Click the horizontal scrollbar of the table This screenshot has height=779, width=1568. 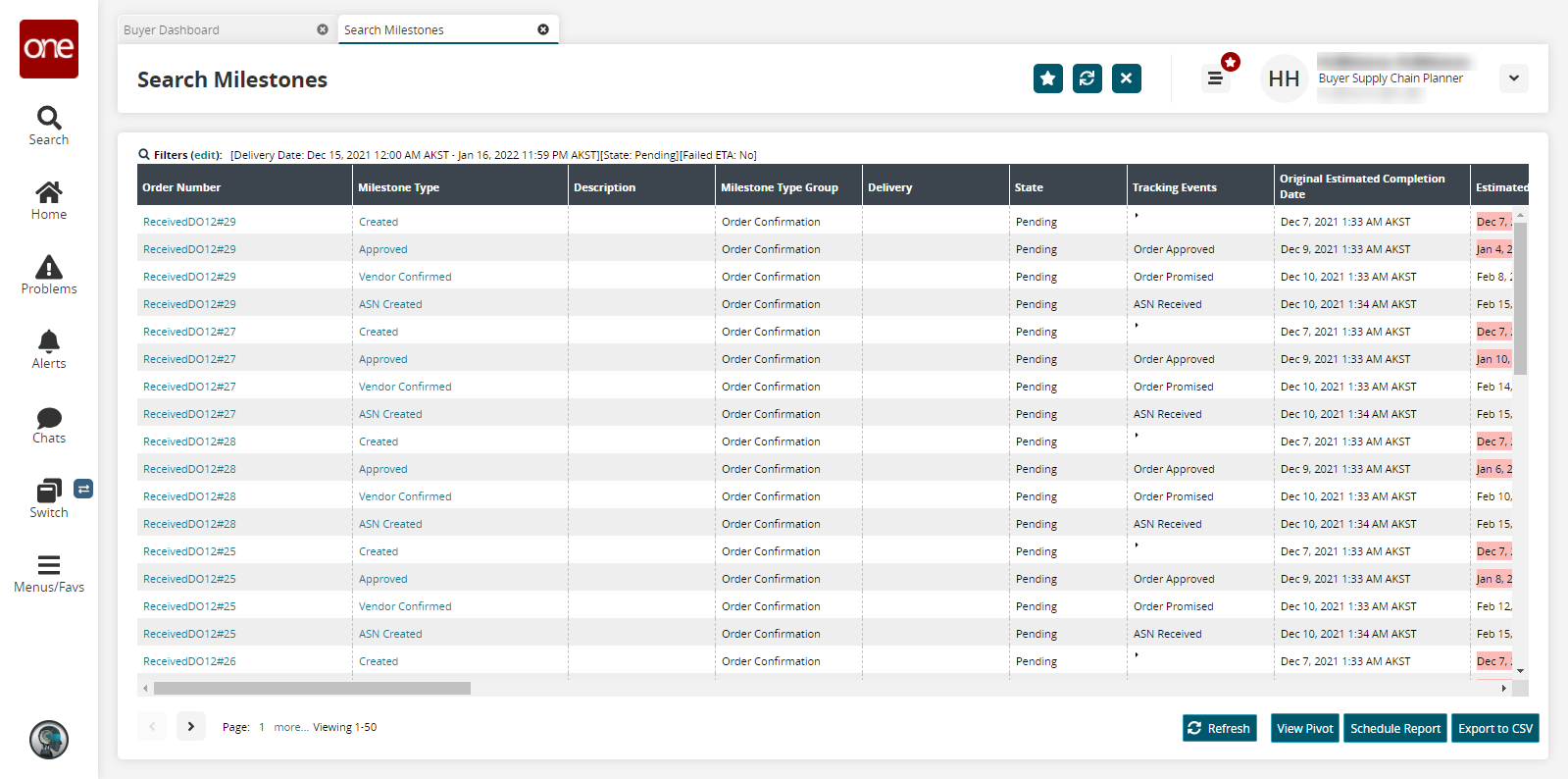[x=312, y=689]
